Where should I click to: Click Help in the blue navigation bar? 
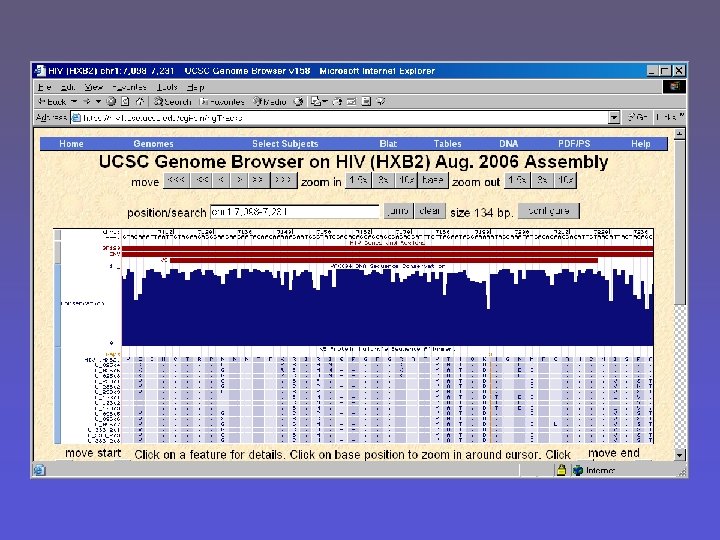point(641,144)
